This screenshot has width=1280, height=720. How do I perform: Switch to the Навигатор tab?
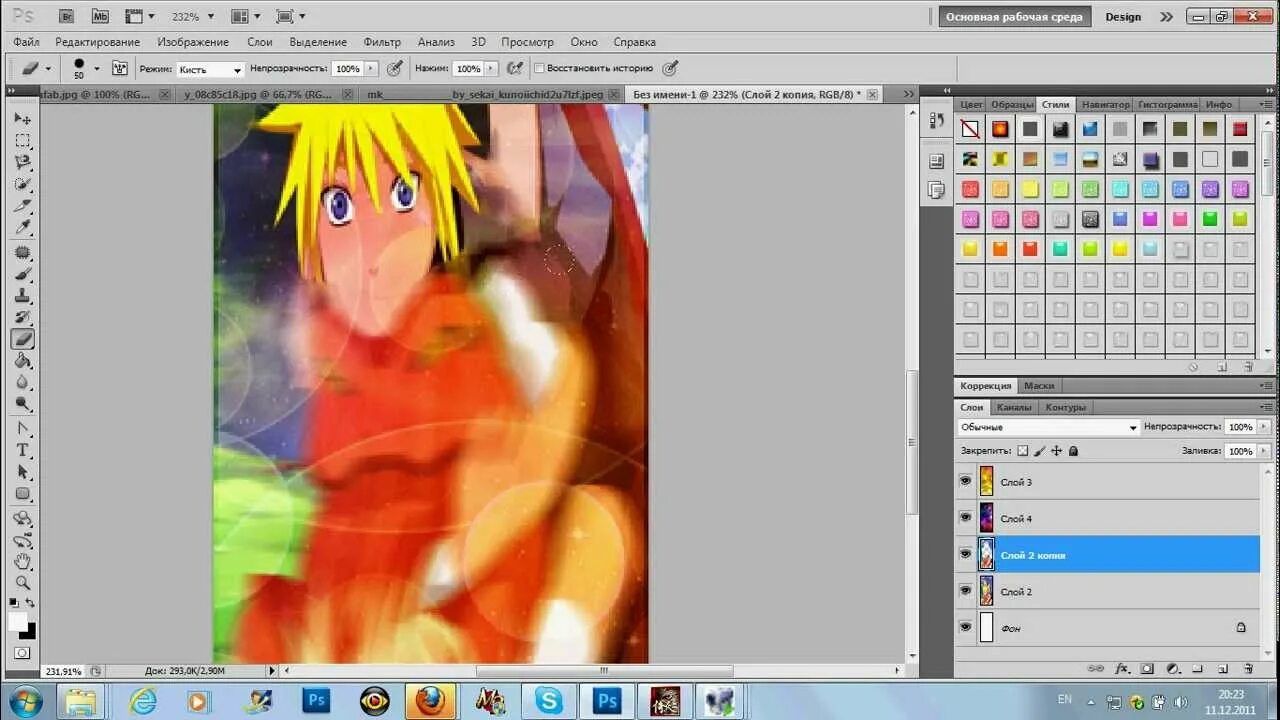[1105, 104]
